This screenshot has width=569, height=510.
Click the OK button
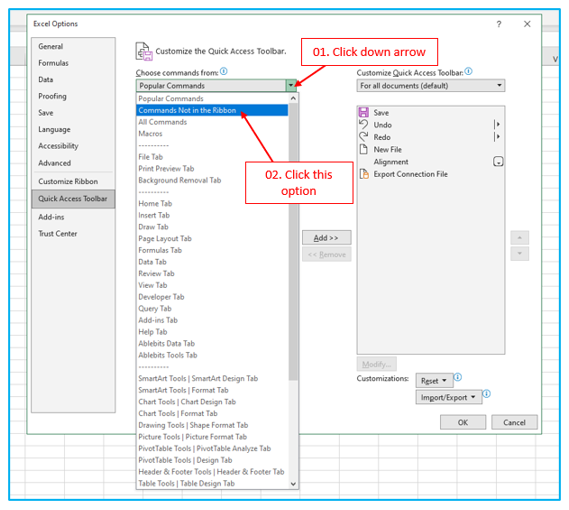(463, 423)
